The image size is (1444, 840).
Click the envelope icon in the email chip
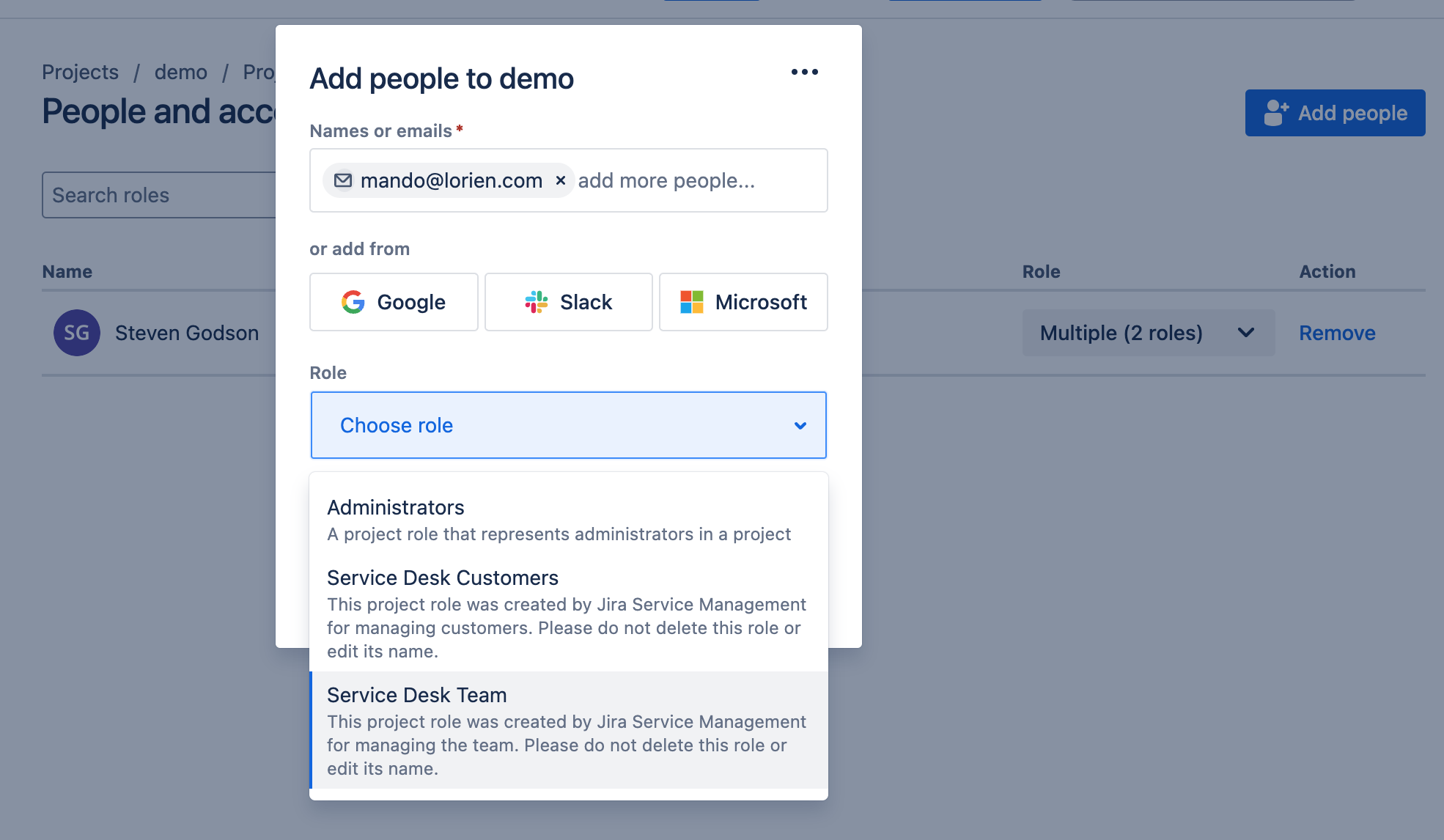(343, 180)
